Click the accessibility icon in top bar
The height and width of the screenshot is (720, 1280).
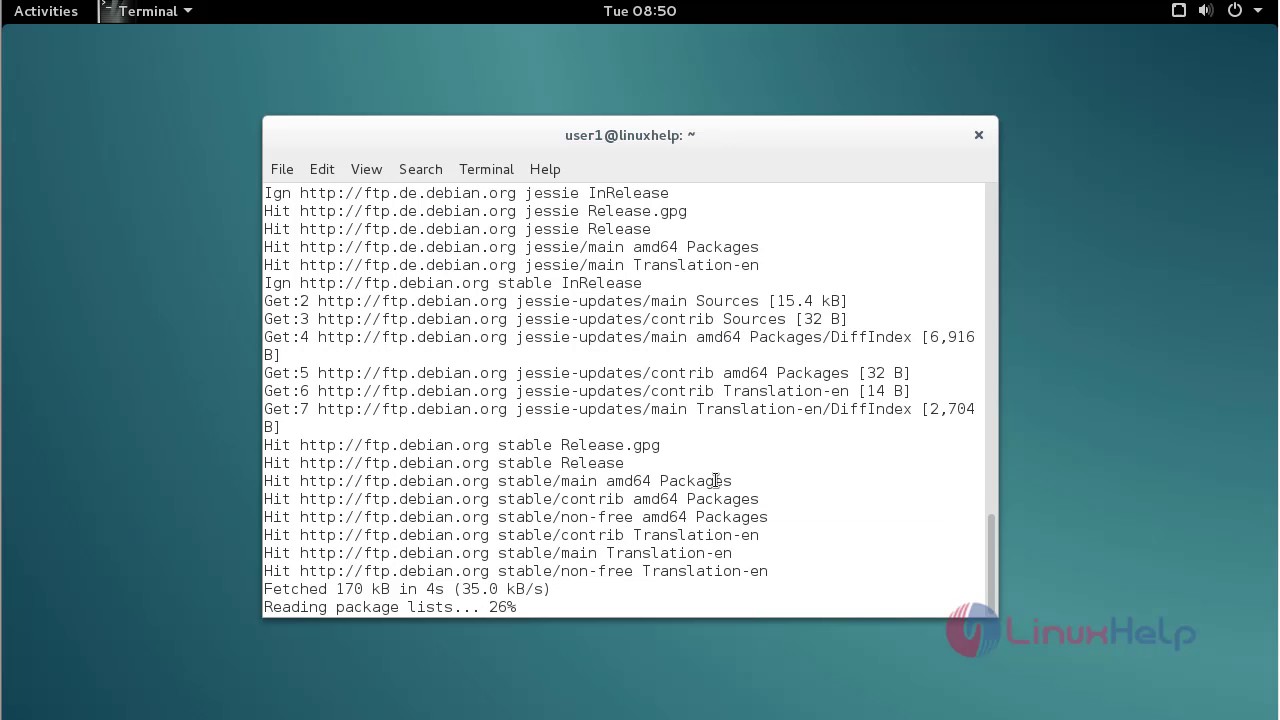tap(1179, 11)
